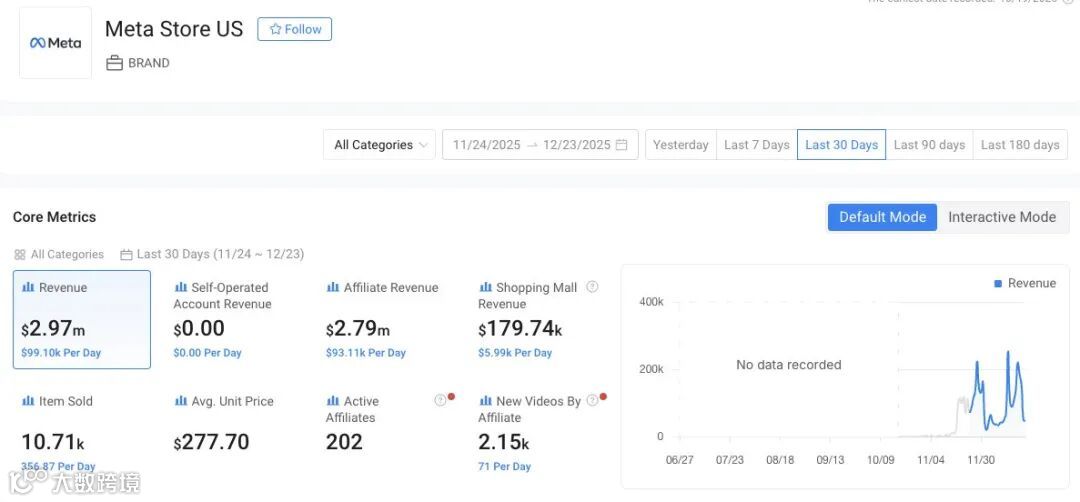1080x502 pixels.
Task: Select the Active Affiliates label
Action: (352, 409)
